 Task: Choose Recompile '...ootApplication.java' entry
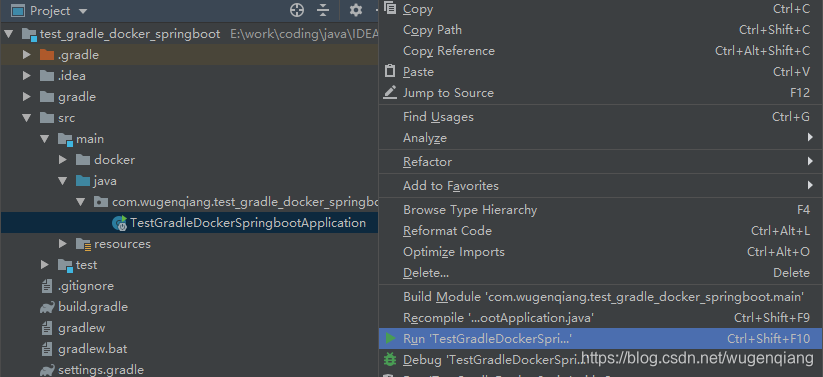600,318
